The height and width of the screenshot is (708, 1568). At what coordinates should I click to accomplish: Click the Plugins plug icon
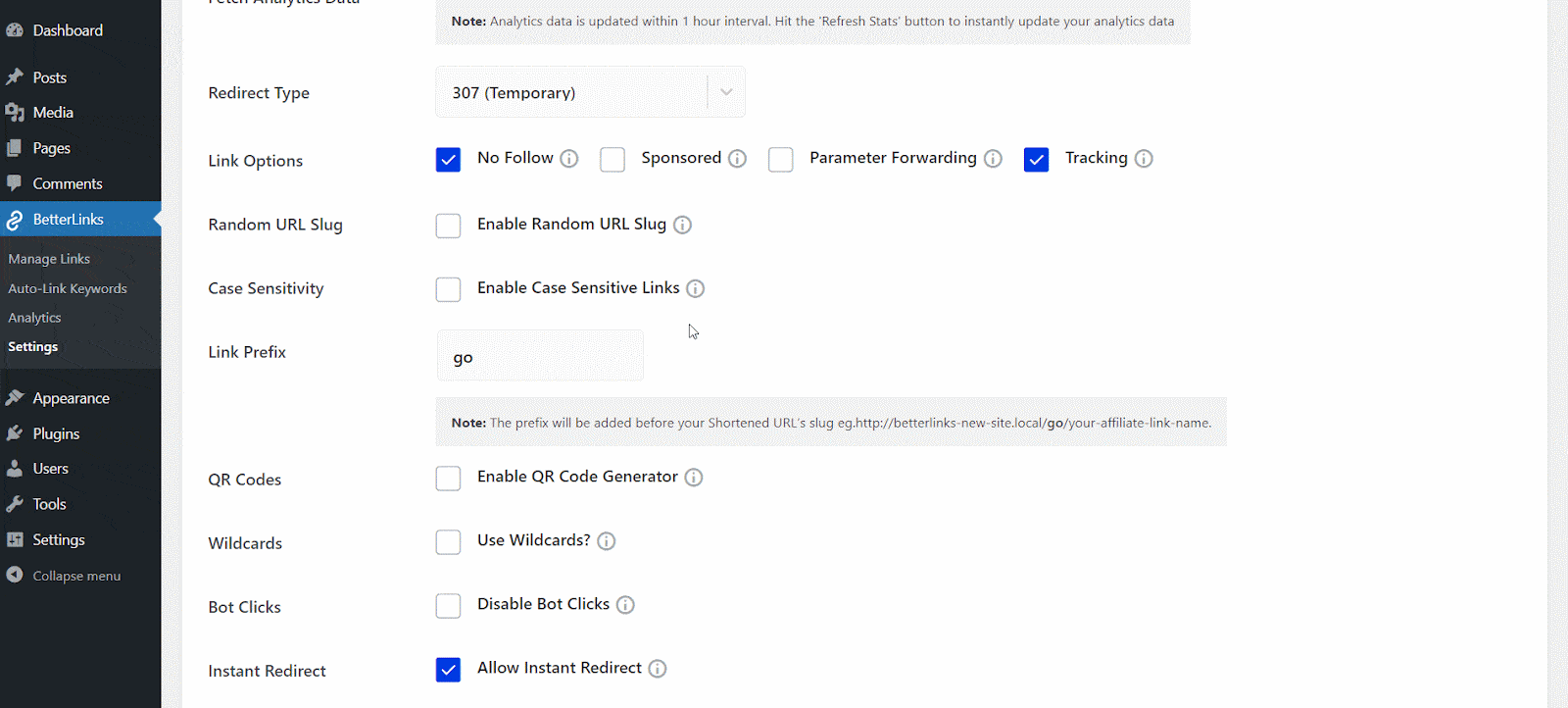[18, 432]
